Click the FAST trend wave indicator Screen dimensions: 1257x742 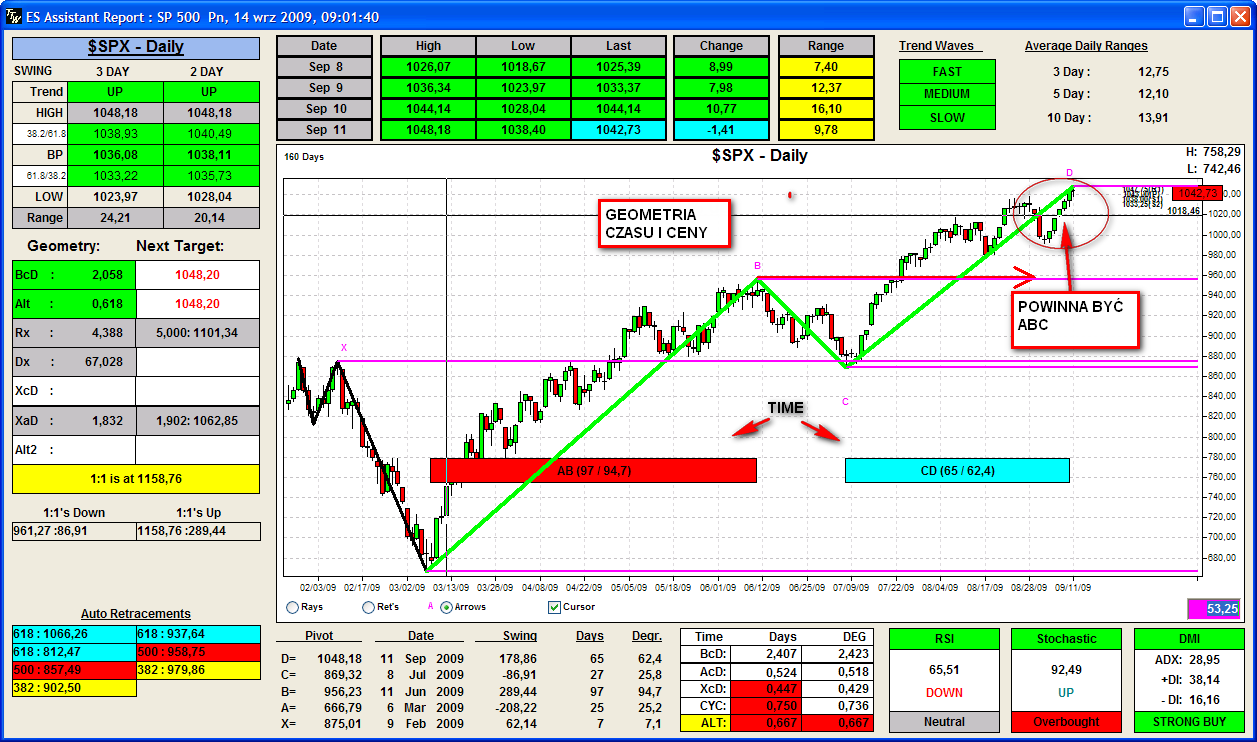(947, 72)
